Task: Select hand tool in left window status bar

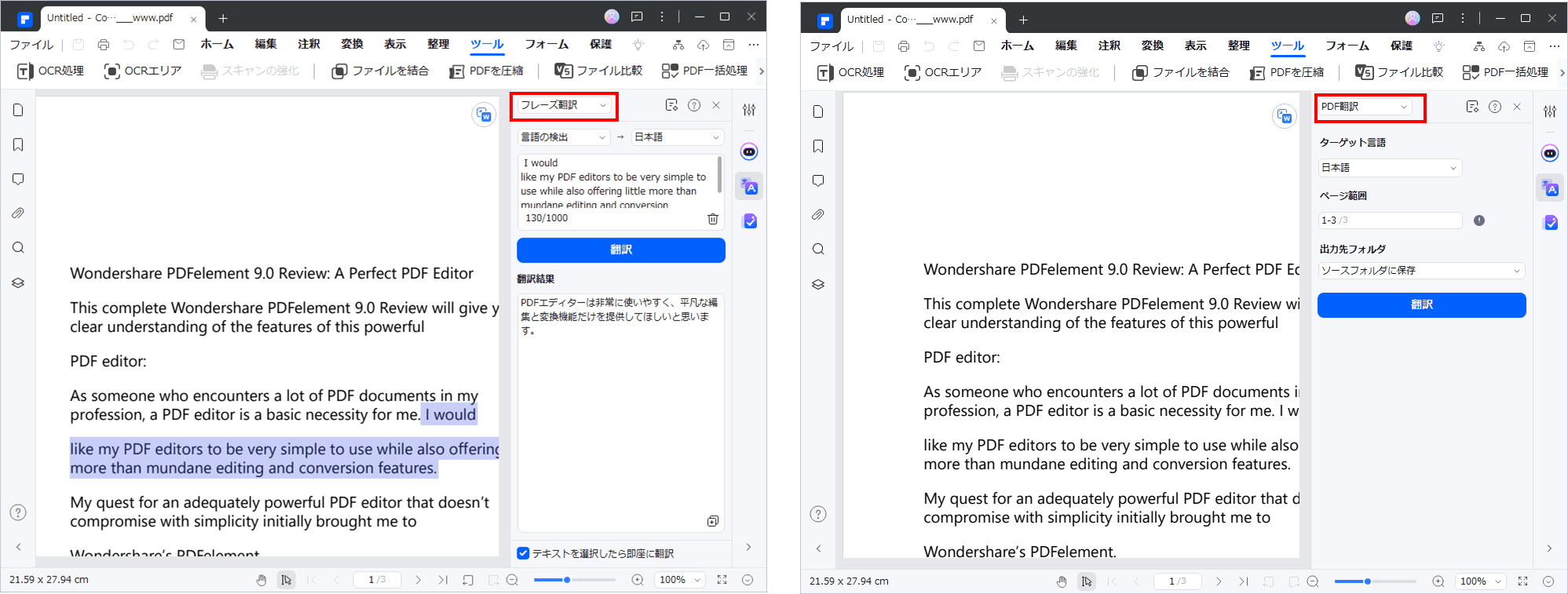Action: 261,580
